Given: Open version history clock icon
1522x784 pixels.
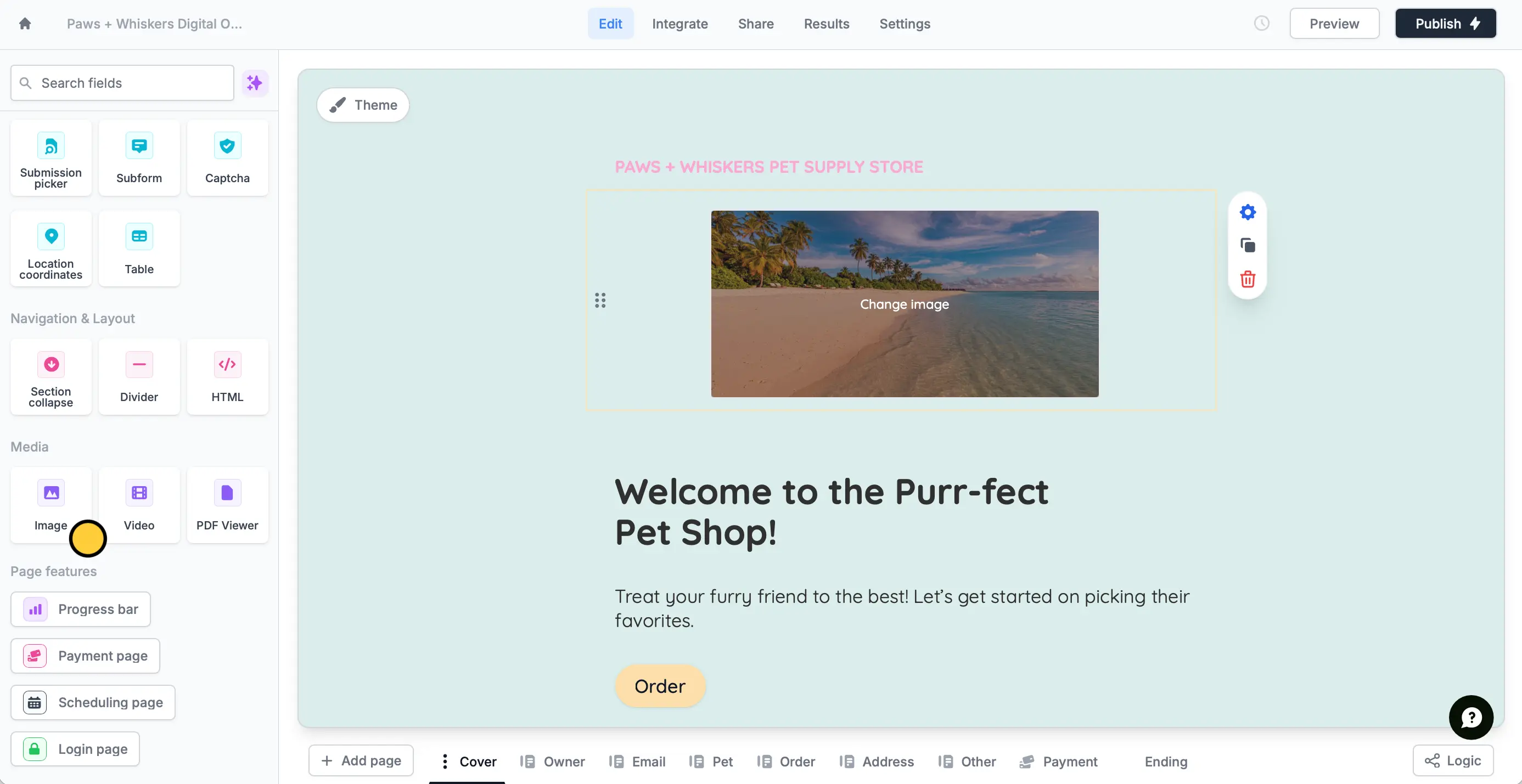Looking at the screenshot, I should tap(1261, 24).
